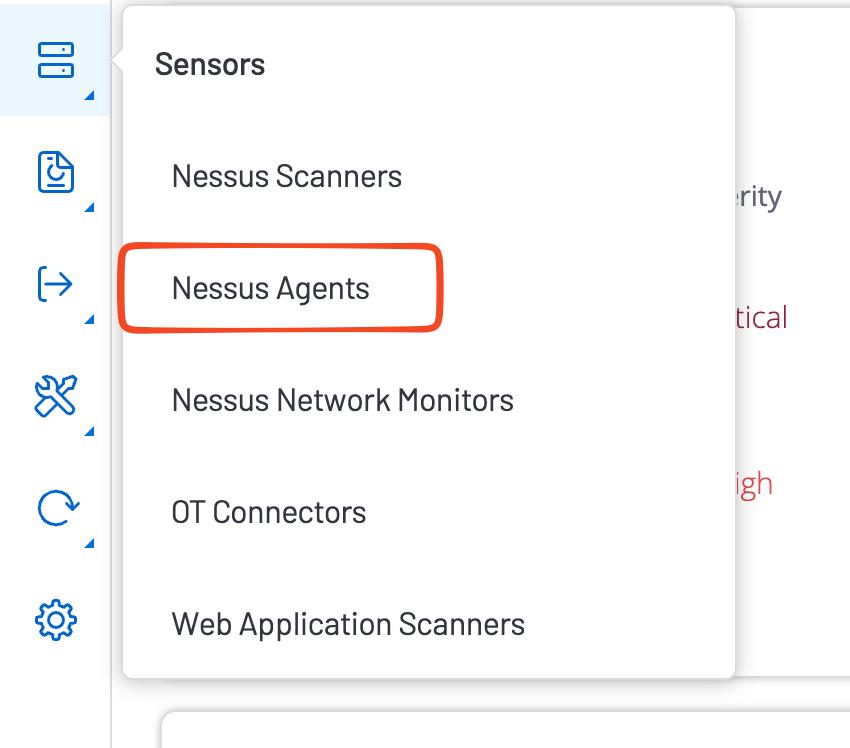Expand the small triangle beside the Sensors icon
This screenshot has height=748, width=850.
pyautogui.click(x=90, y=96)
